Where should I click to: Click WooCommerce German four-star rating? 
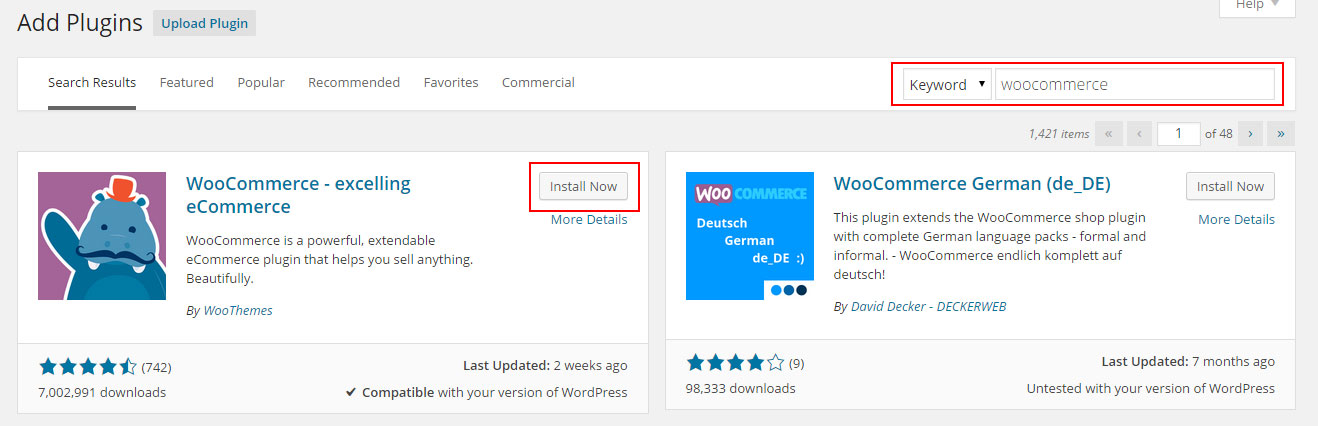[735, 363]
